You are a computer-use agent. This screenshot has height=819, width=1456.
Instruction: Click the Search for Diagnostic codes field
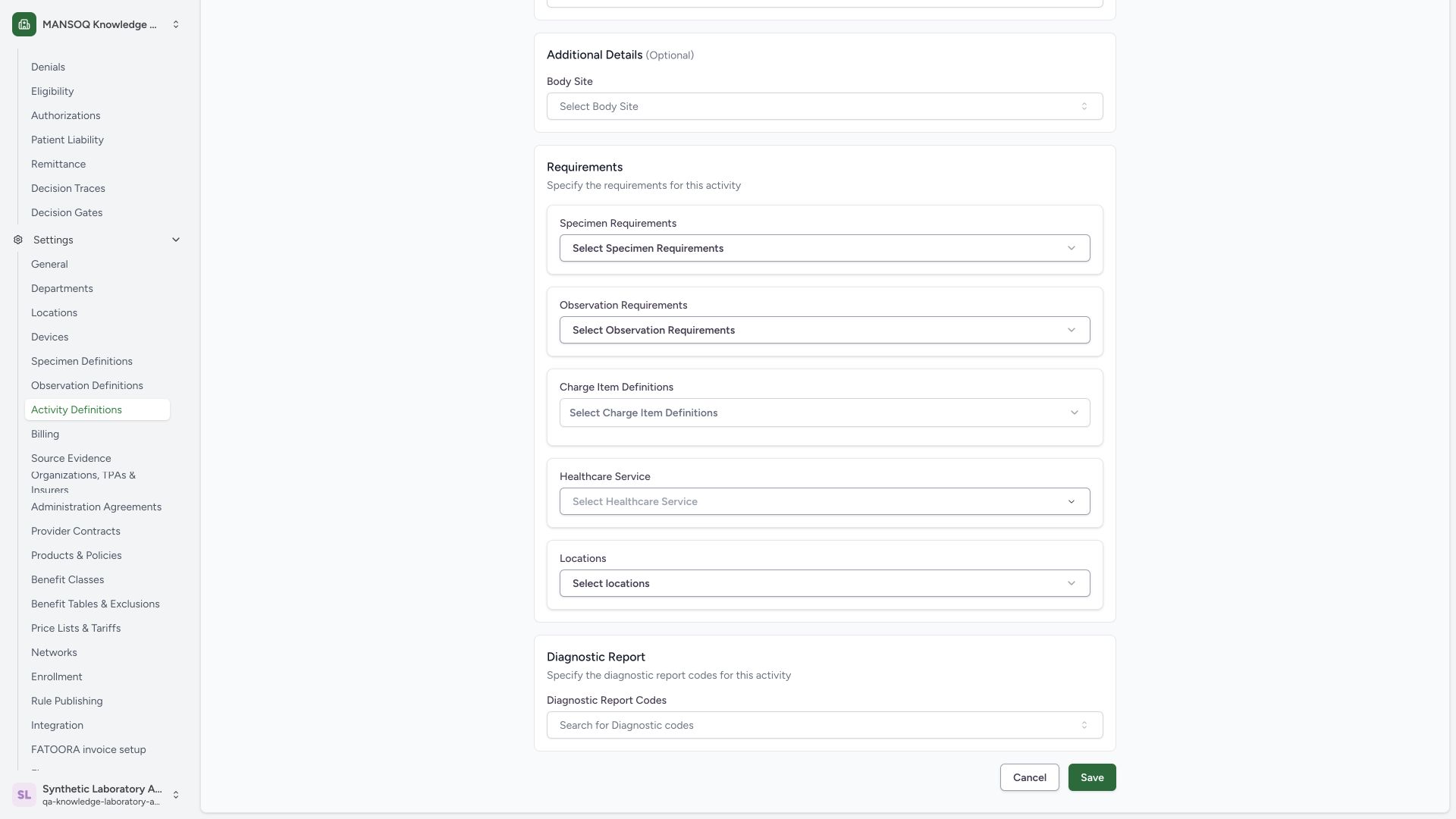click(824, 725)
